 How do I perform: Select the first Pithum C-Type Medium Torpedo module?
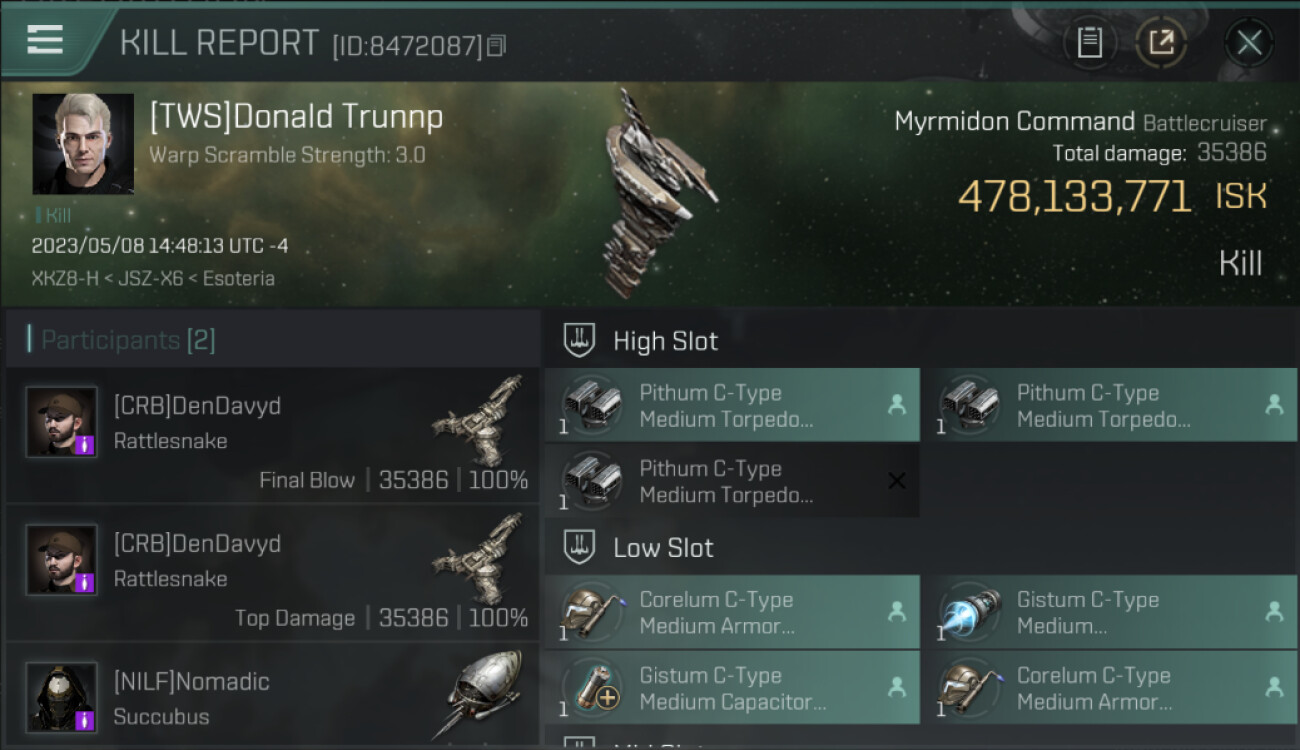[732, 405]
